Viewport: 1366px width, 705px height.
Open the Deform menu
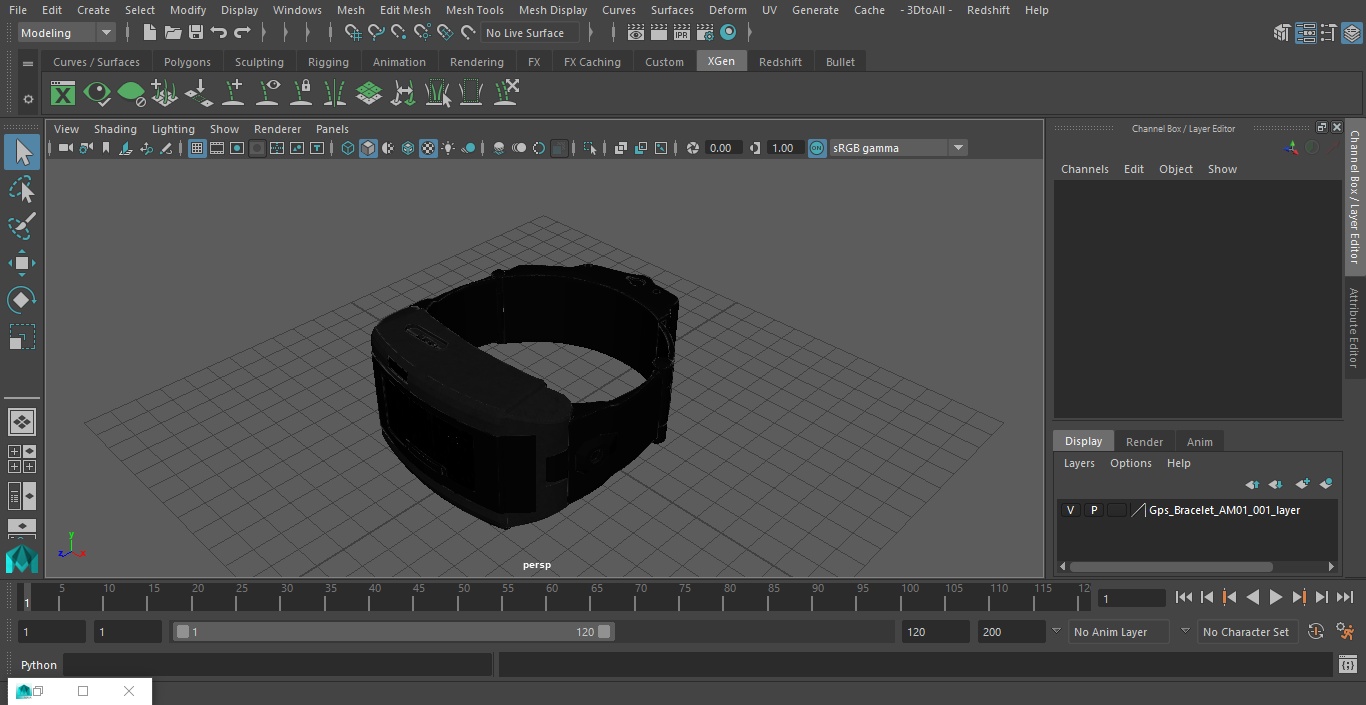coord(727,10)
